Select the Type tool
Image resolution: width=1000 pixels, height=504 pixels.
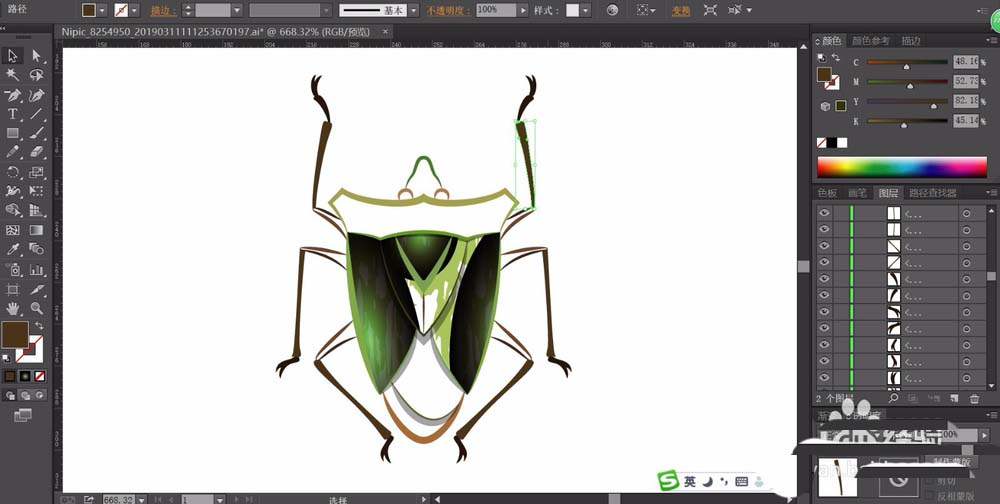(x=13, y=114)
